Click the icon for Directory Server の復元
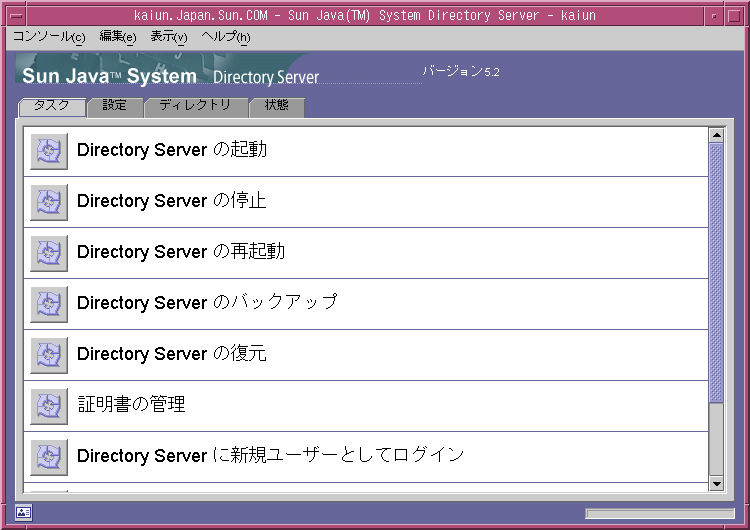 click(49, 355)
